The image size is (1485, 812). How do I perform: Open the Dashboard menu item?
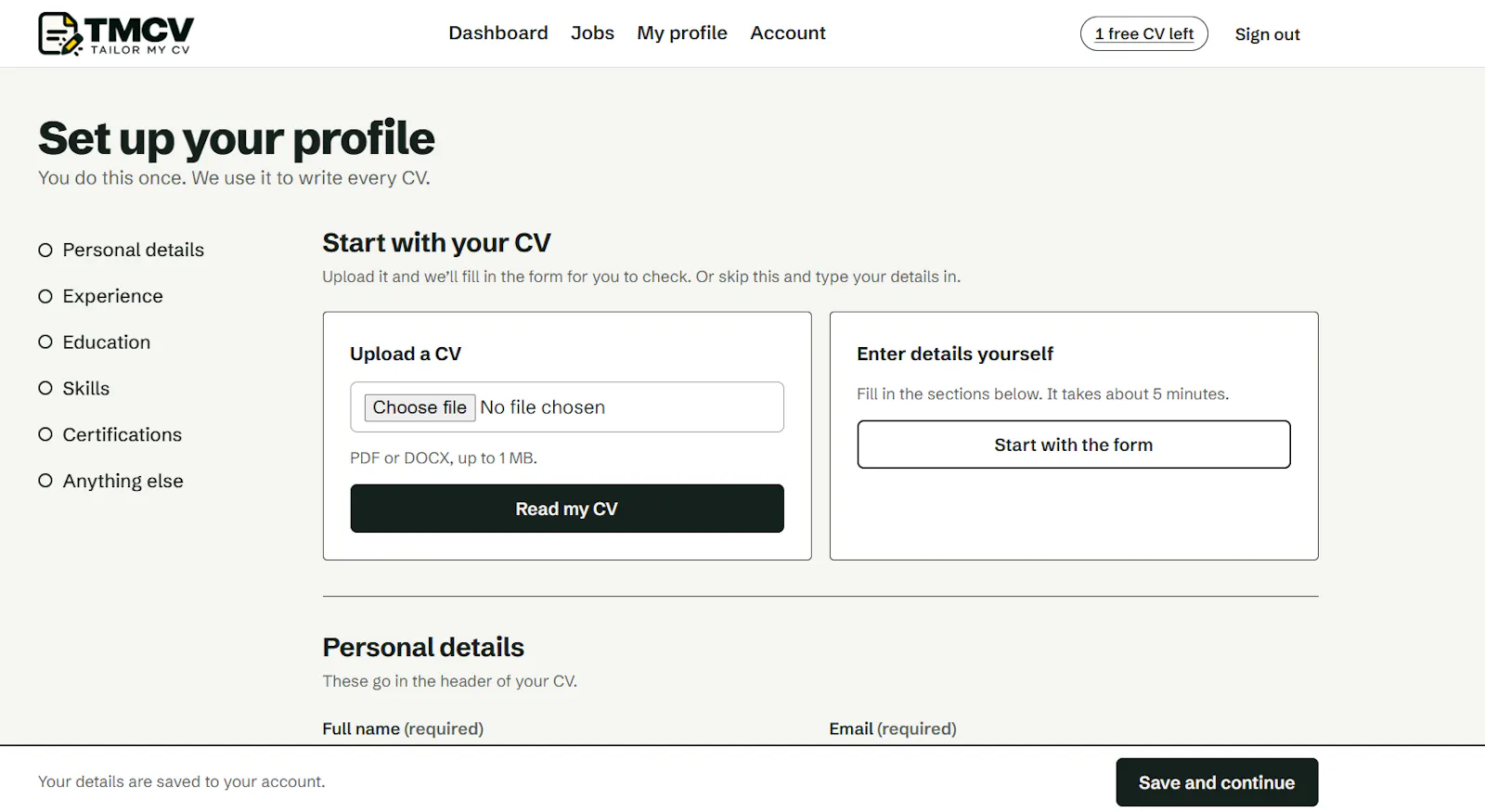[x=498, y=33]
